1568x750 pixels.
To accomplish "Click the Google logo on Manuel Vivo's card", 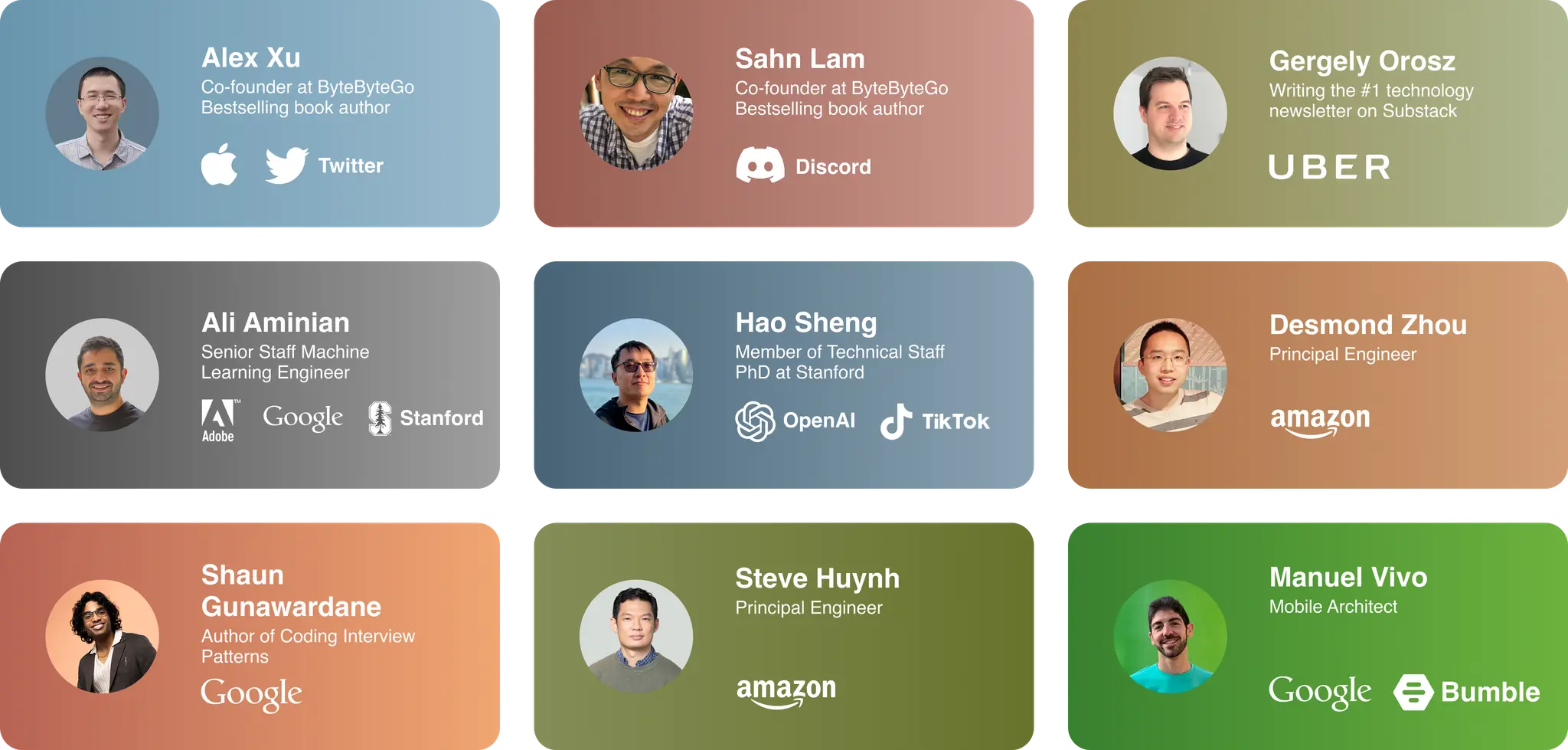I will 1320,692.
